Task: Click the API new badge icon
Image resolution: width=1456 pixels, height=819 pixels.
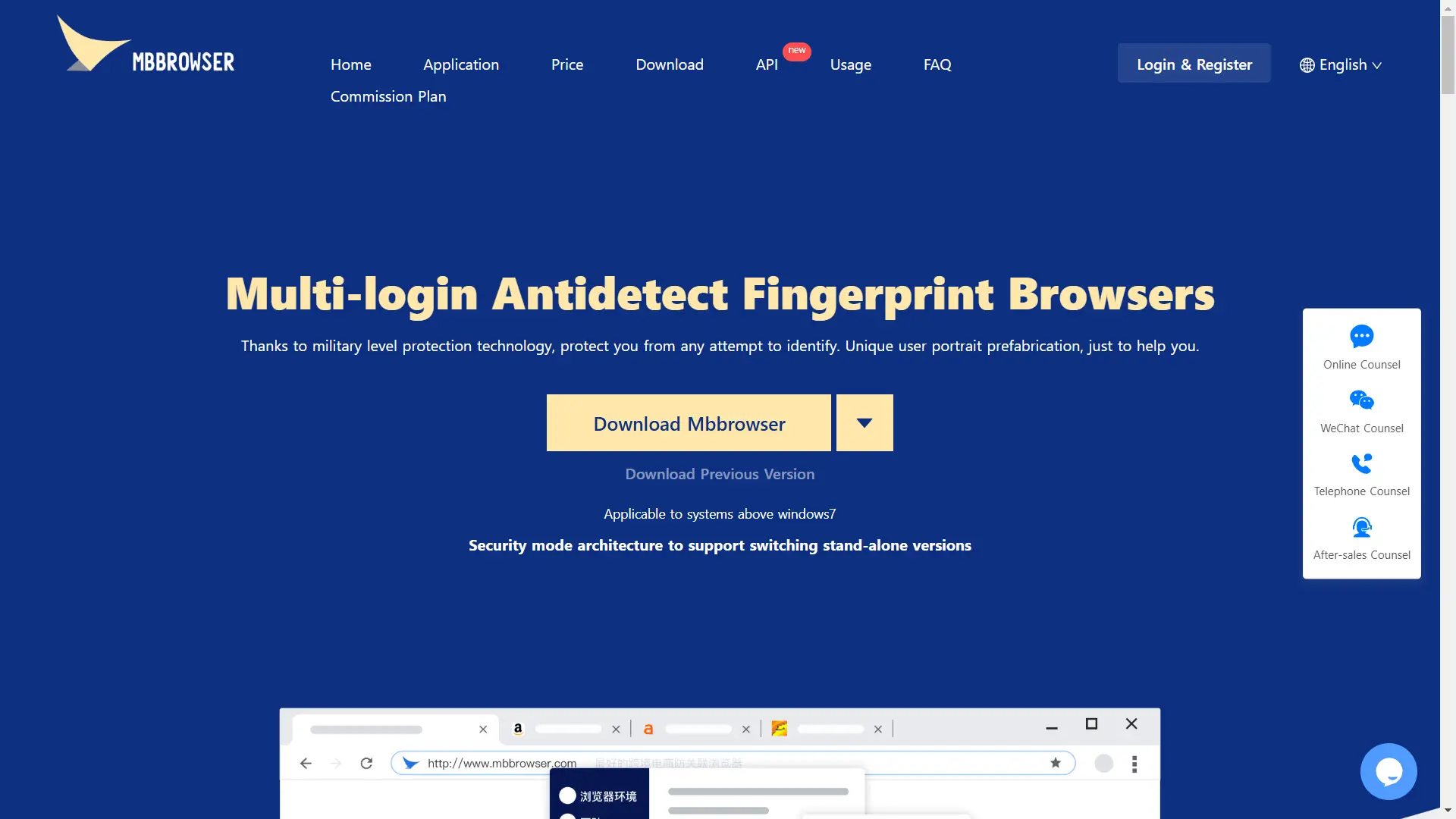Action: [796, 50]
